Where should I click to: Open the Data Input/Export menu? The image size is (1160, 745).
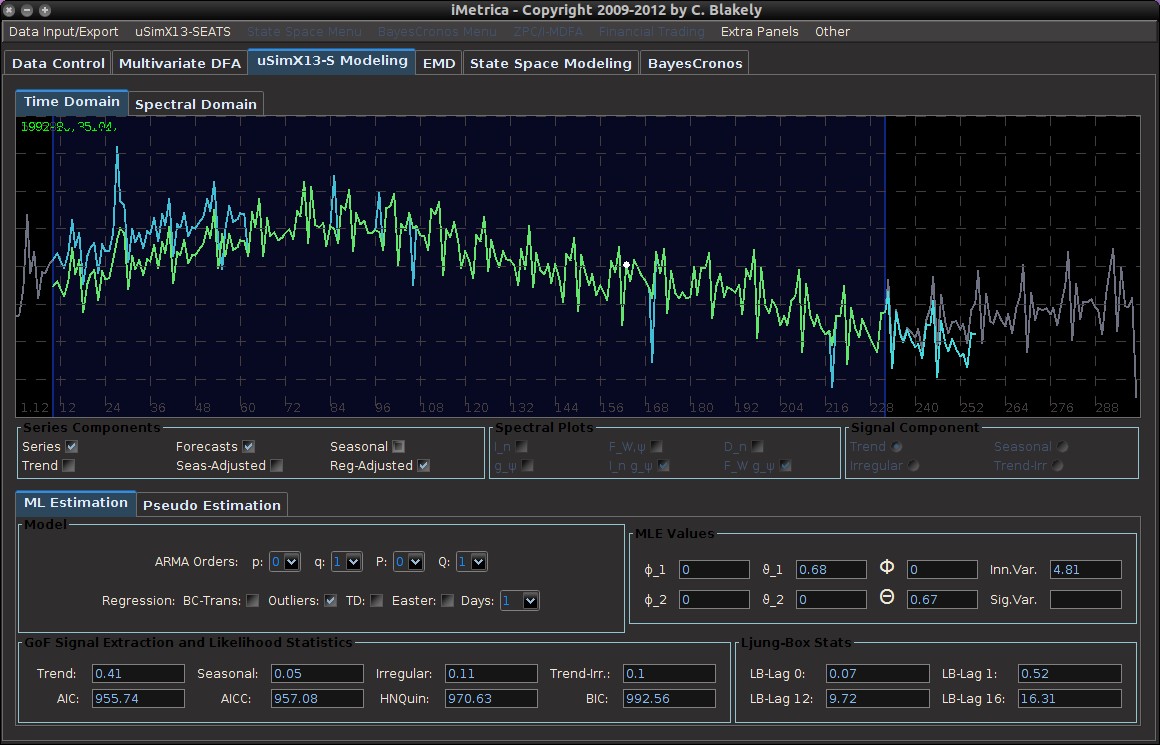point(63,32)
